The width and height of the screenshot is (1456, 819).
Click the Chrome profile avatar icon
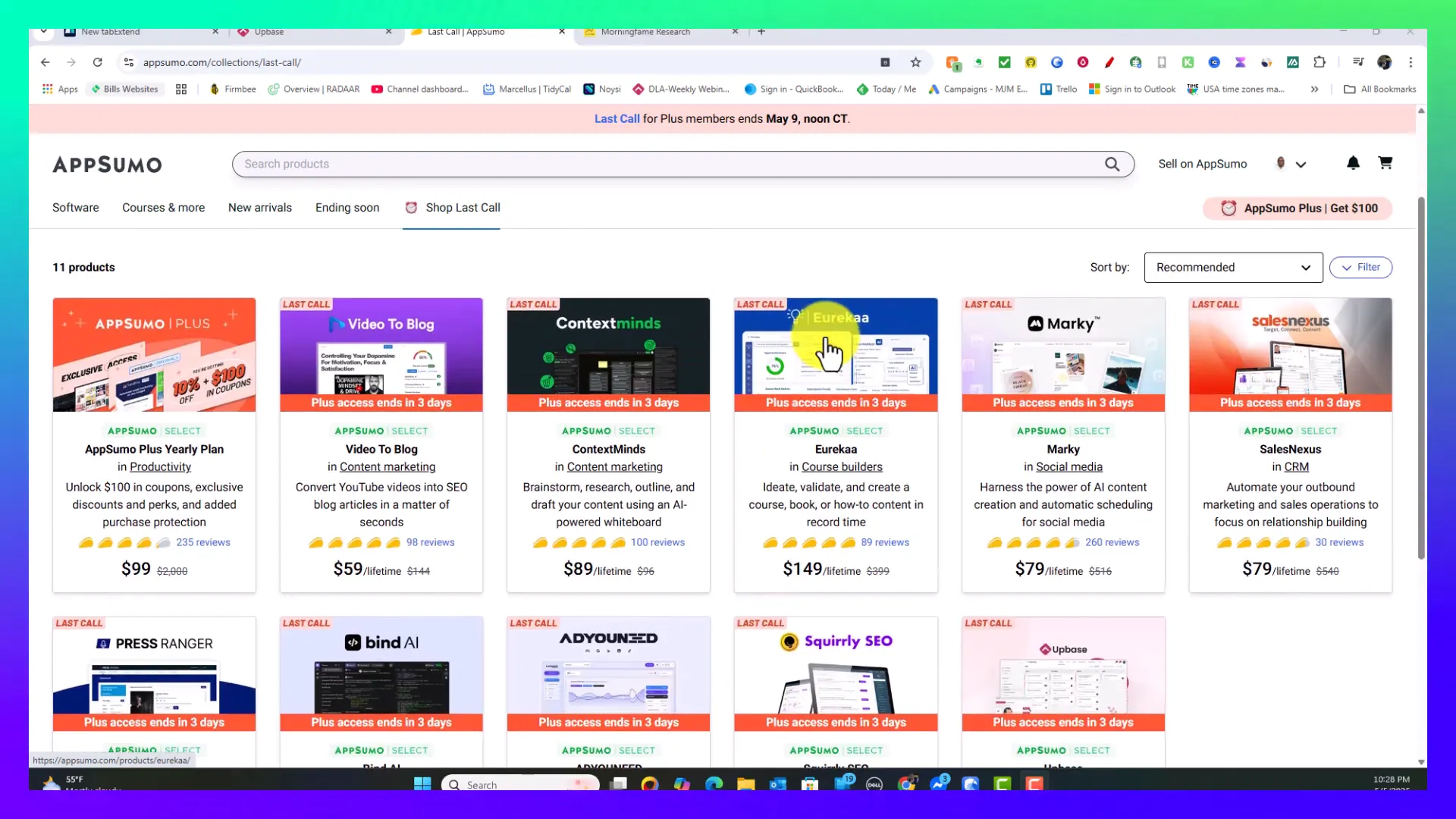coord(1385,62)
